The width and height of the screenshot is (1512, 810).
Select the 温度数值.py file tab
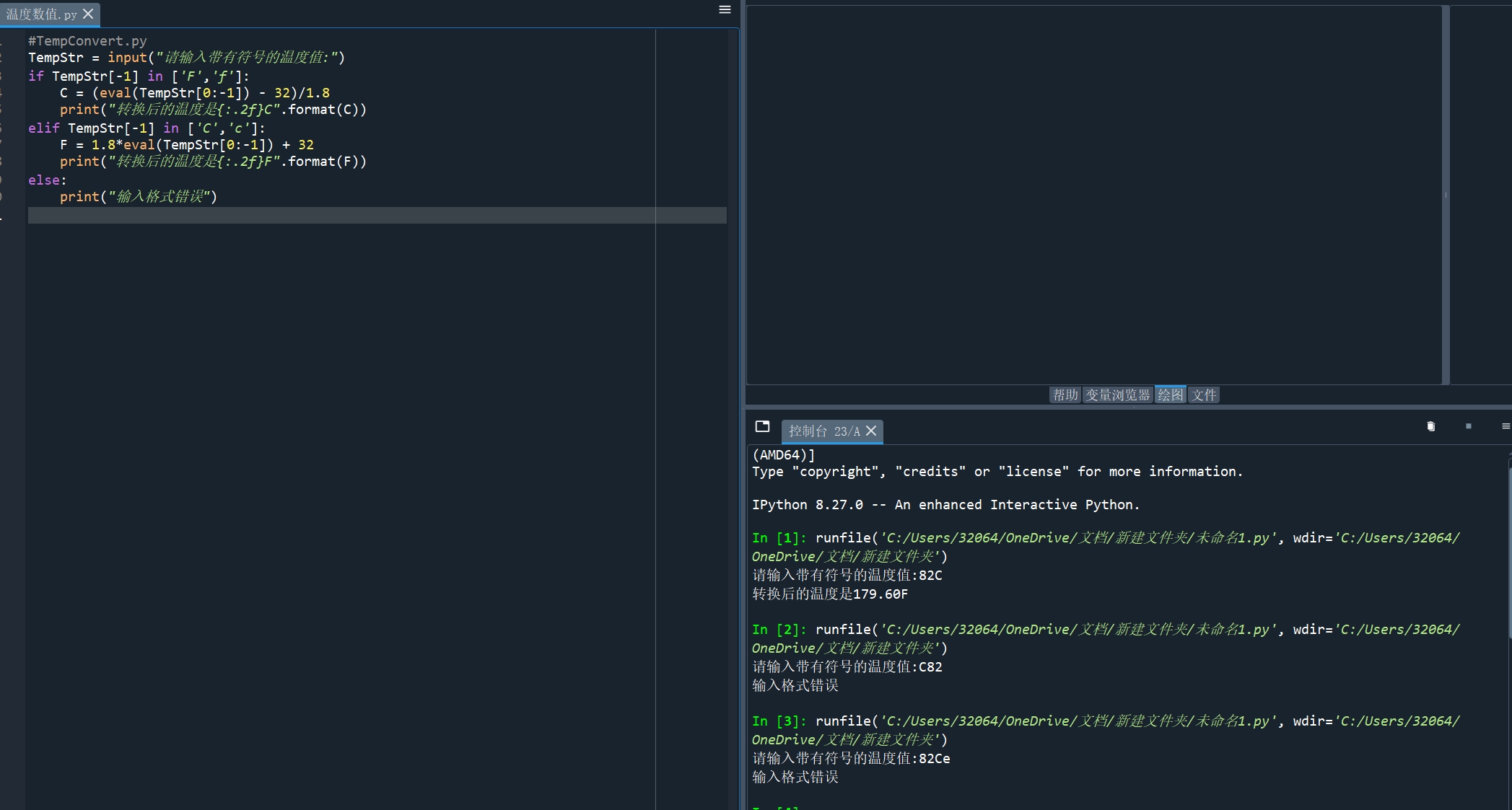pos(41,14)
